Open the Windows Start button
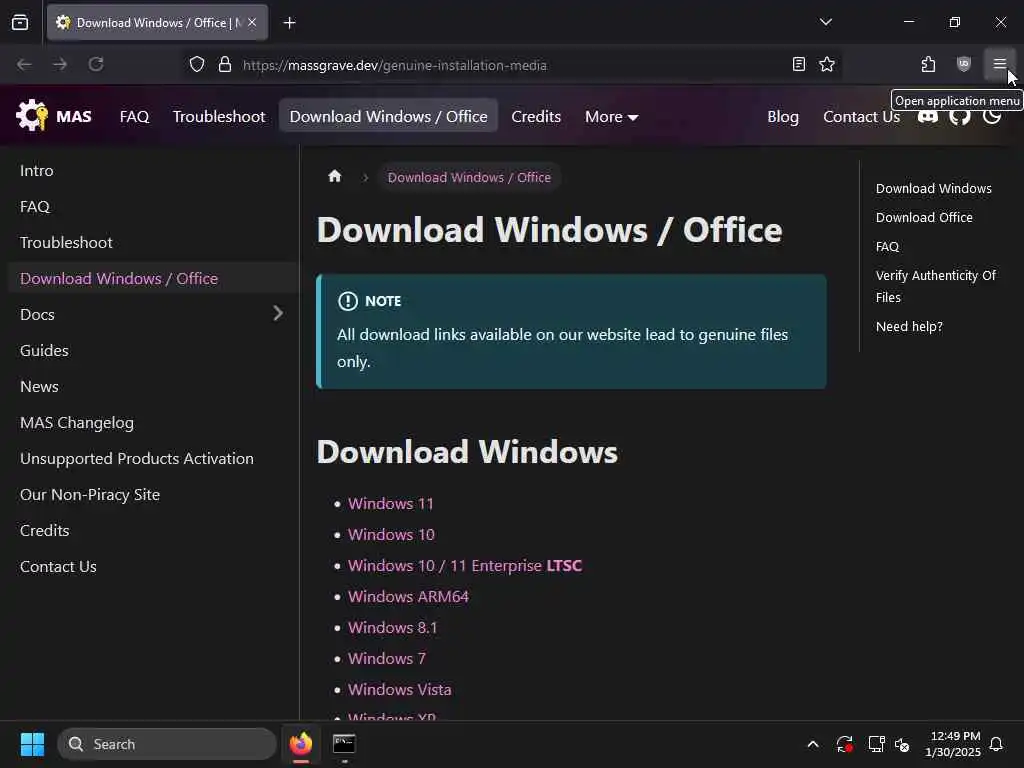The width and height of the screenshot is (1024, 768). point(32,744)
